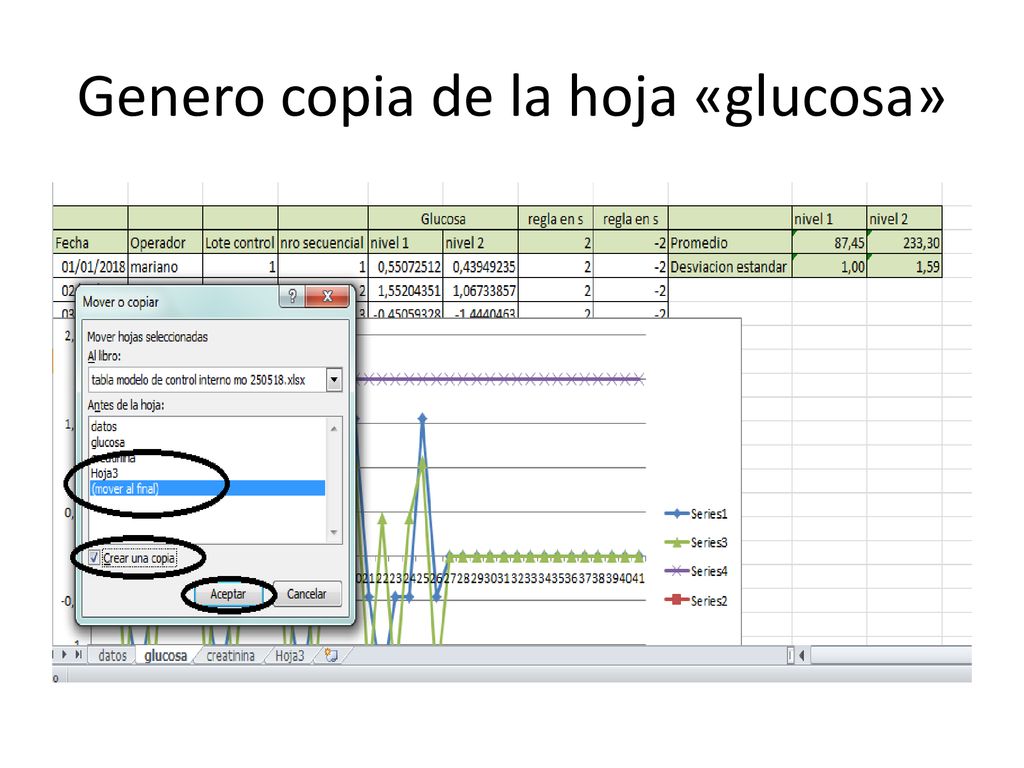Click the last sheet navigation arrow

(78, 654)
